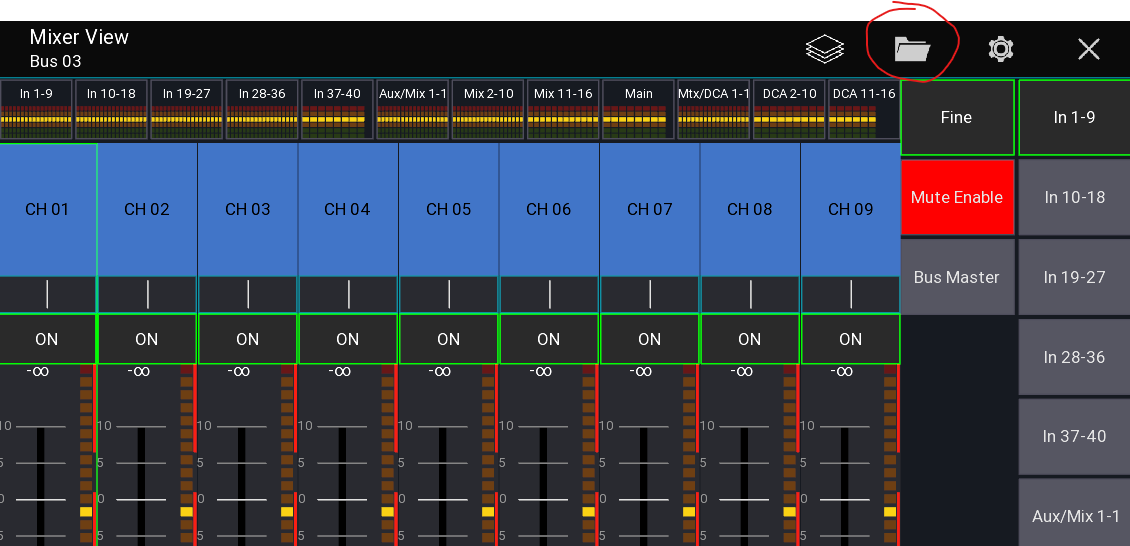Click the CH 06 fader track
The image size is (1130, 546).
(x=543, y=486)
